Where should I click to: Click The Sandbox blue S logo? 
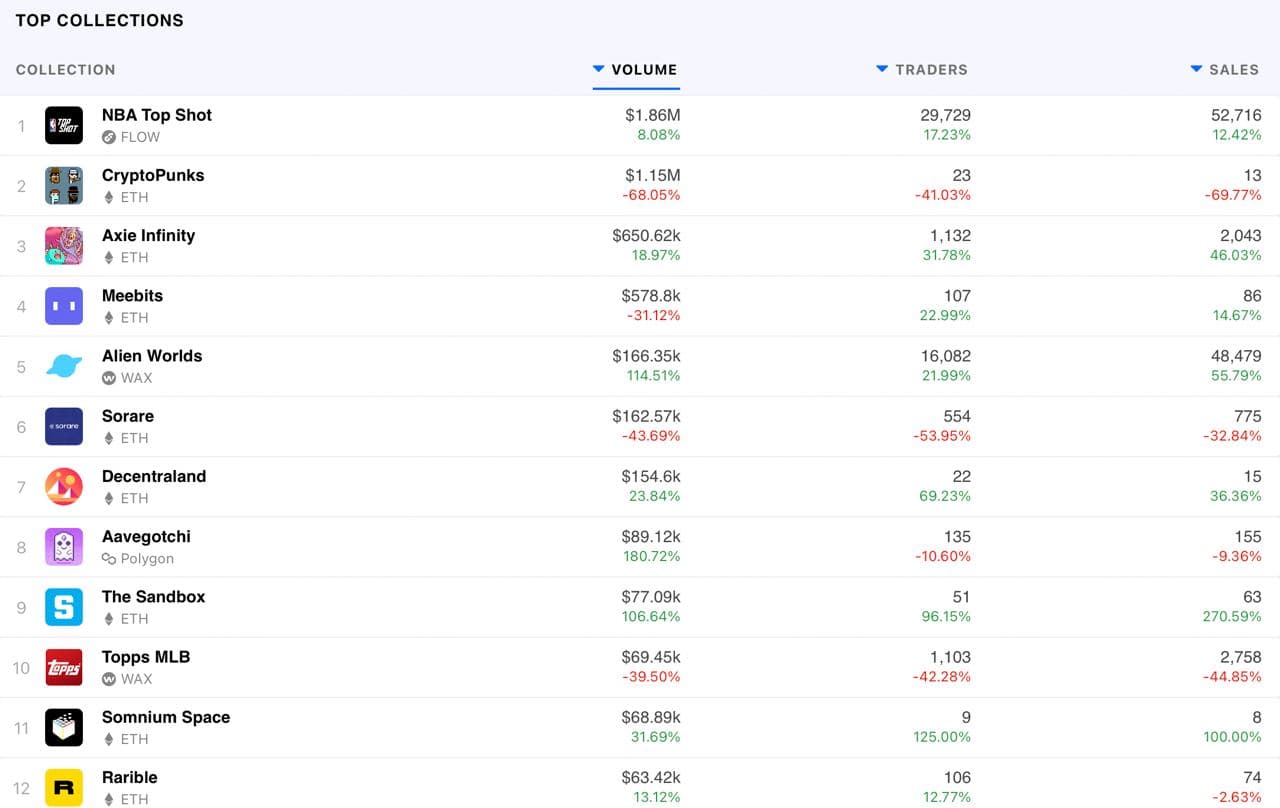(64, 607)
